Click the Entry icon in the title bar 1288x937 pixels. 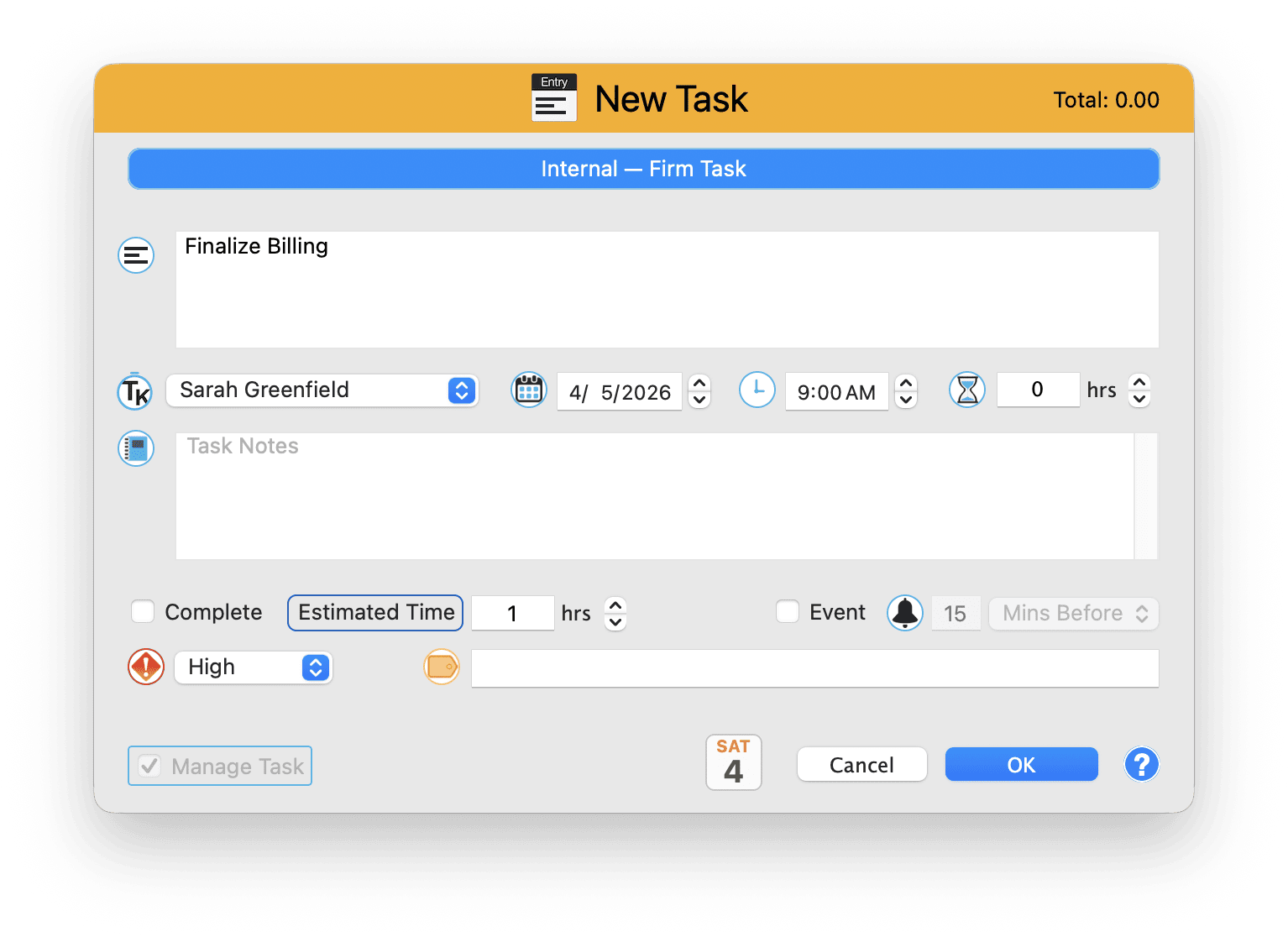pyautogui.click(x=553, y=97)
